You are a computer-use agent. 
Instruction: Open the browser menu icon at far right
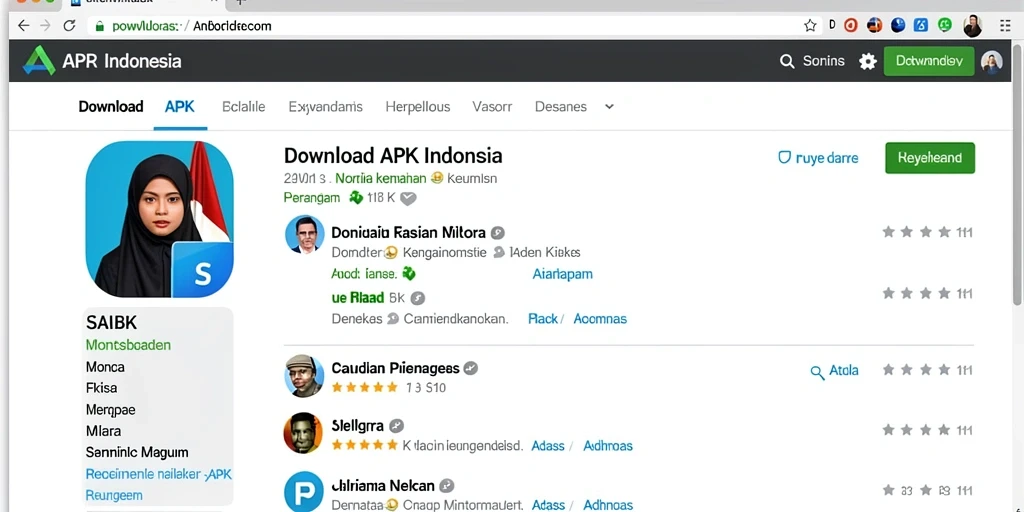point(1005,25)
